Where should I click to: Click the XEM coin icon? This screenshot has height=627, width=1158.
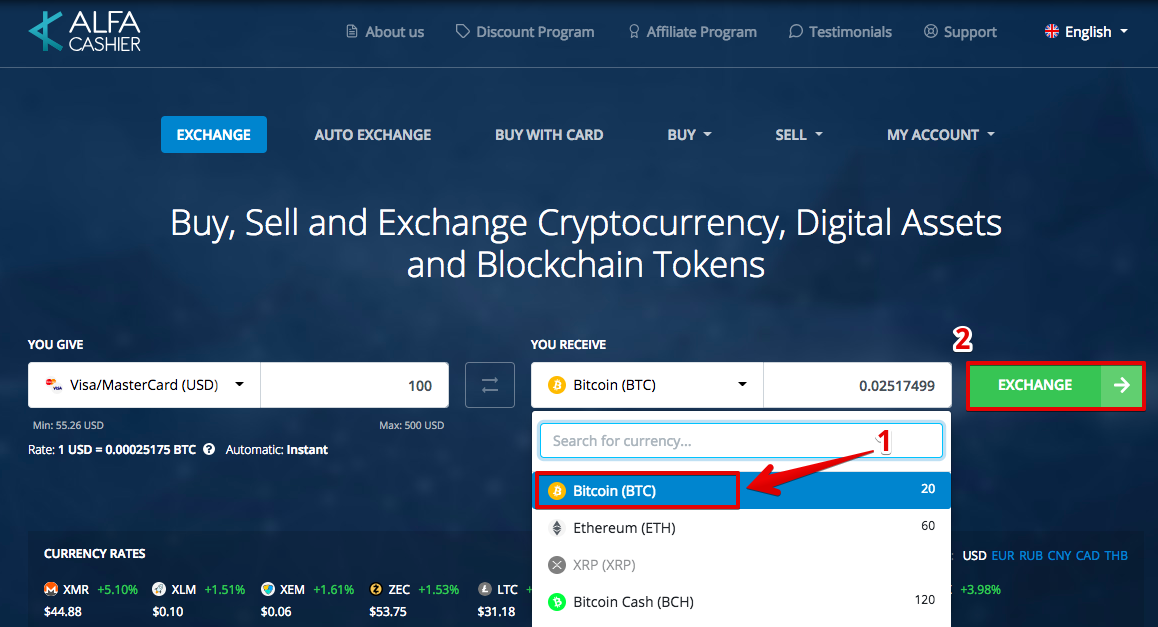tap(268, 589)
